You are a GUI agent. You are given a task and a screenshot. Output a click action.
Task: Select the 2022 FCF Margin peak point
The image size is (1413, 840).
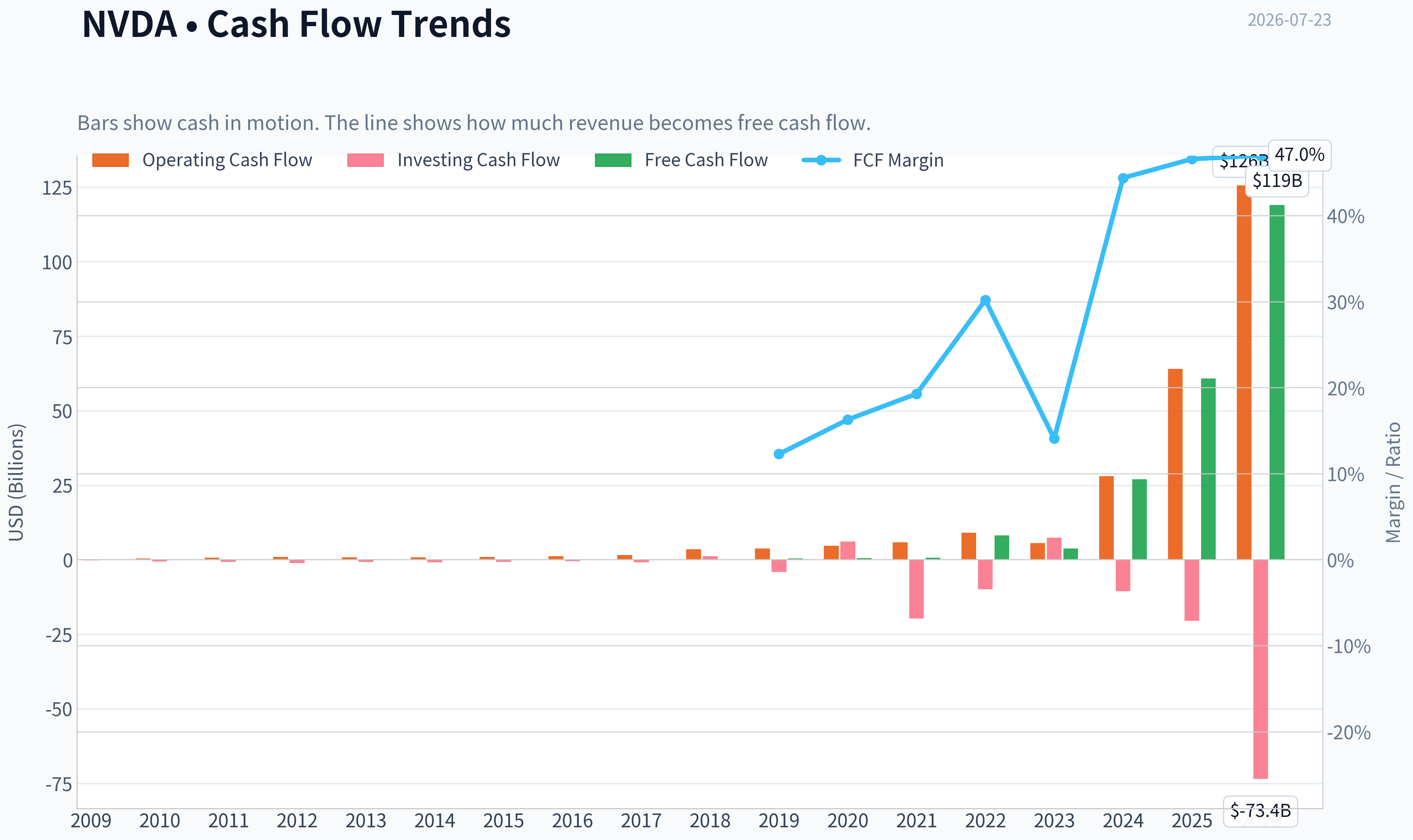tap(985, 300)
